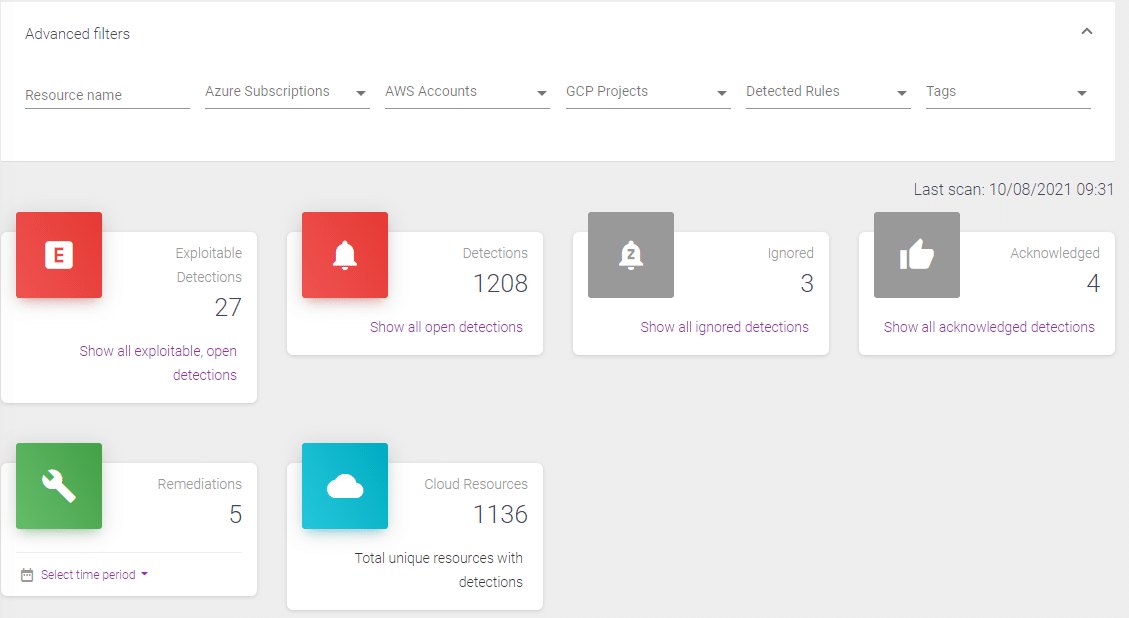Open the Azure Subscriptions dropdown
This screenshot has height=618, width=1129.
pos(361,91)
